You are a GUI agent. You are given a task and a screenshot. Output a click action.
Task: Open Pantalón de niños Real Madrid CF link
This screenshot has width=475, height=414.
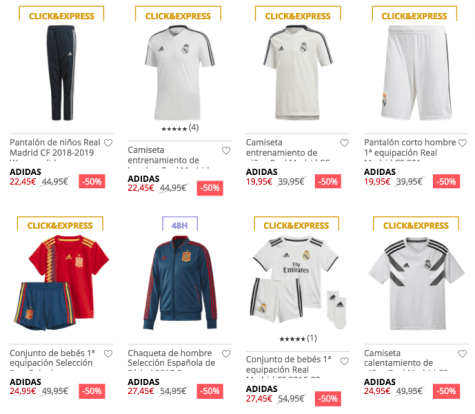pos(55,147)
